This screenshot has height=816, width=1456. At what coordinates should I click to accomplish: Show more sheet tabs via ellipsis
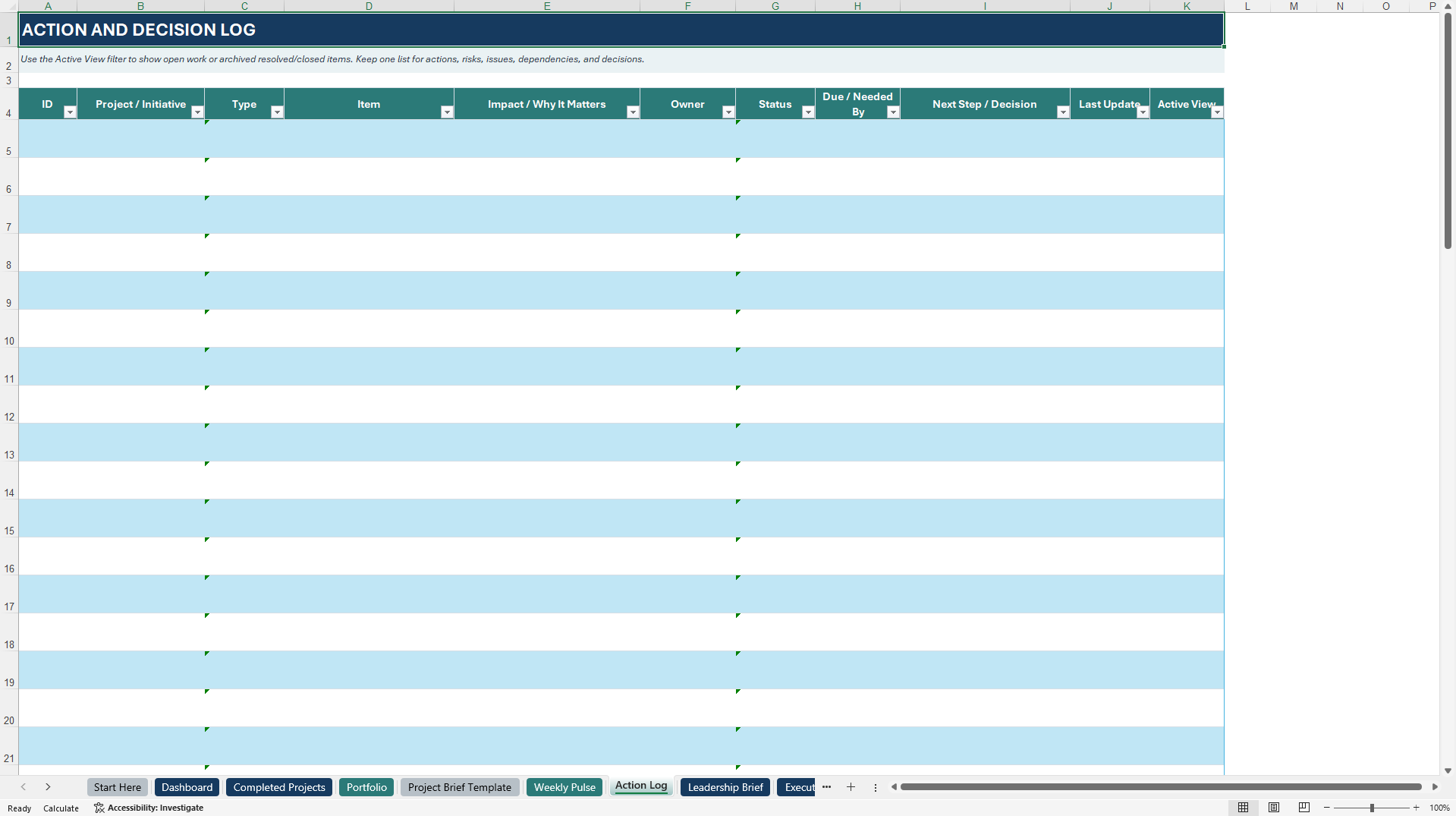[826, 787]
